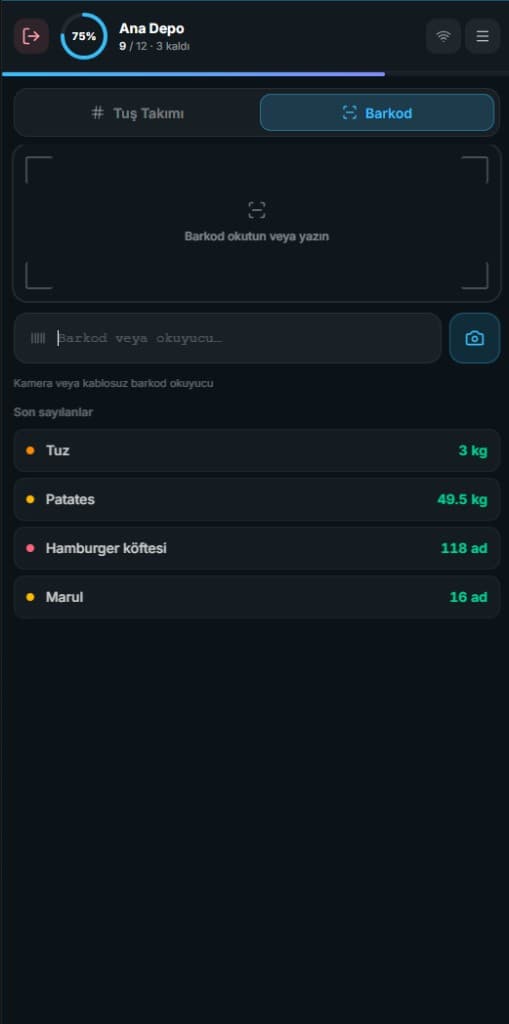Click the hash icon on Tuş Takımı tab

98,113
